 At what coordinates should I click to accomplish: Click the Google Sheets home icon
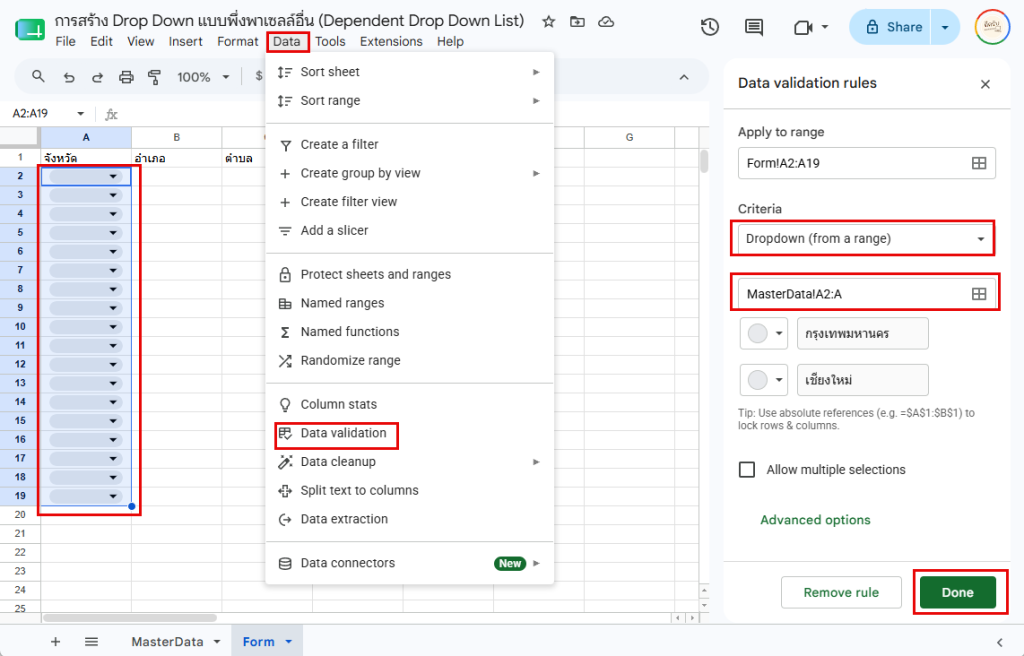pyautogui.click(x=29, y=29)
